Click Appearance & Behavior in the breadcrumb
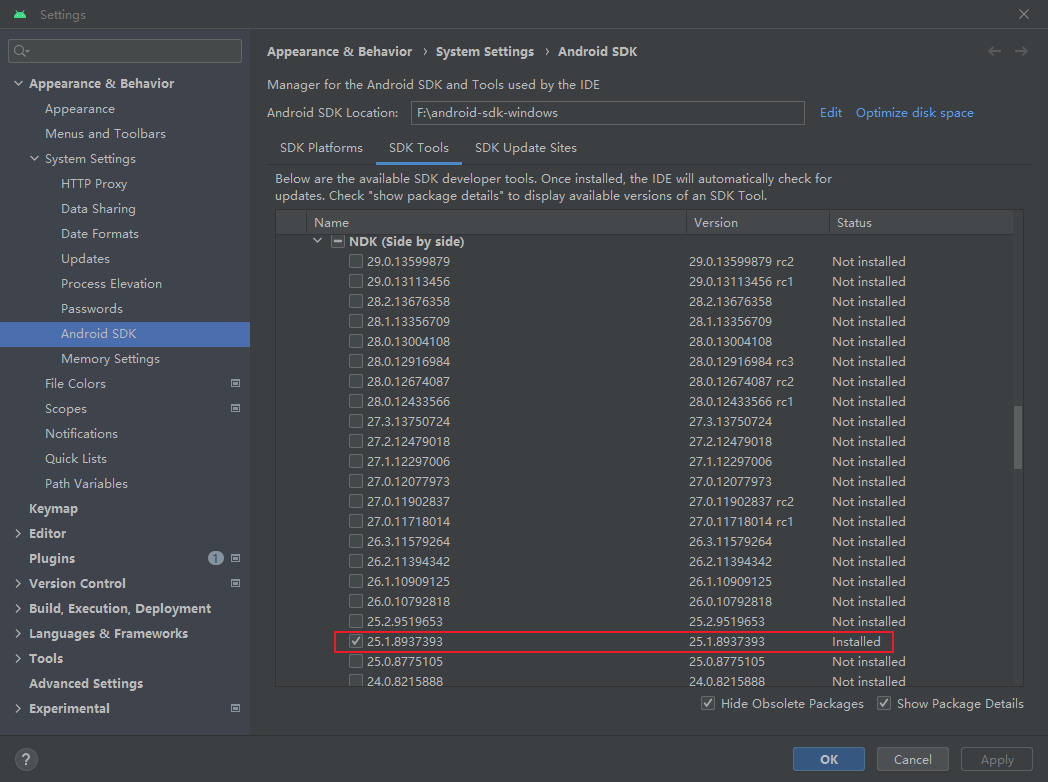 [340, 51]
